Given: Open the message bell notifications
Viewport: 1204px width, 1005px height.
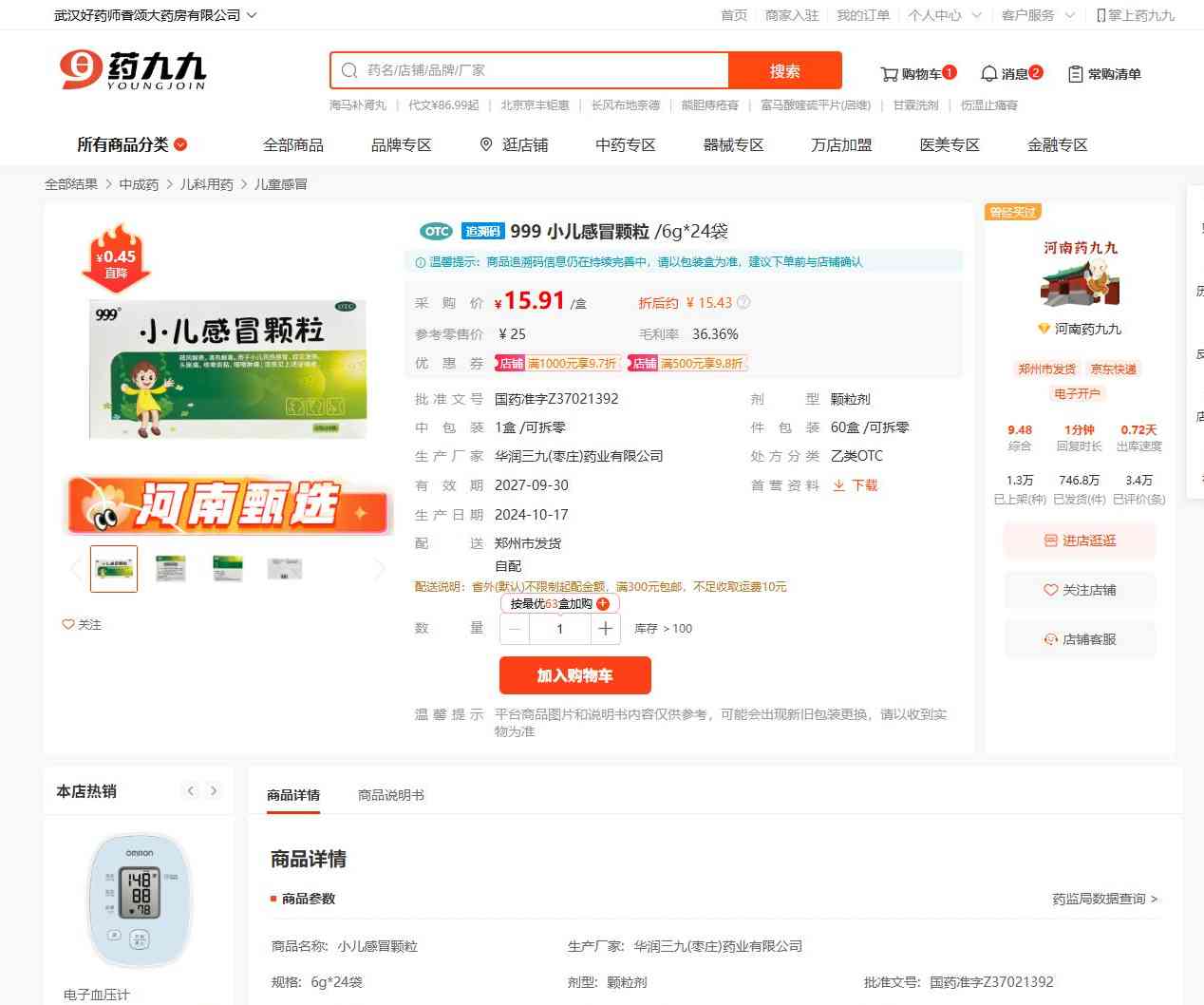Looking at the screenshot, I should 989,74.
